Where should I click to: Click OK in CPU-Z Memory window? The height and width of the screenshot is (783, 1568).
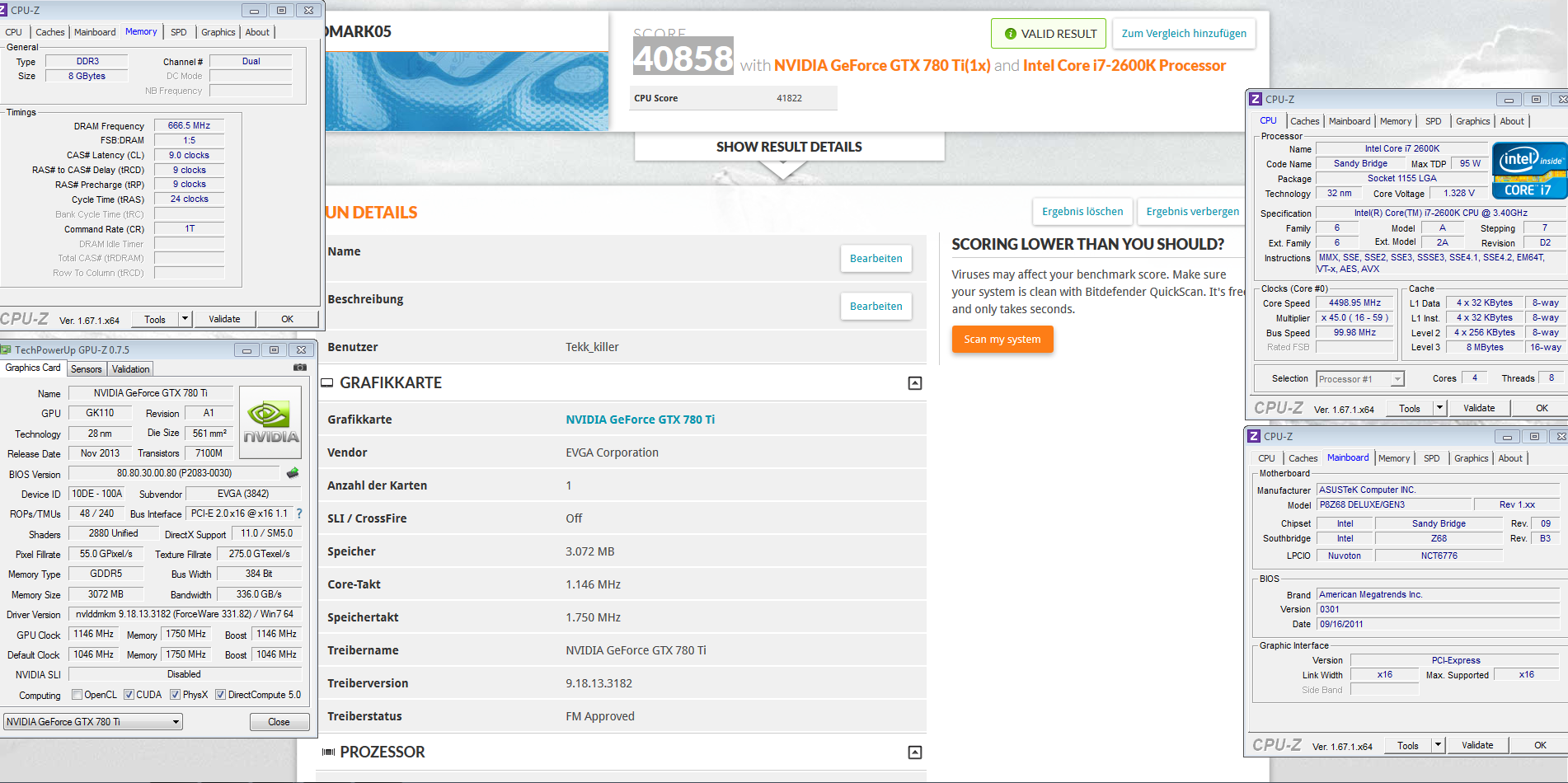click(287, 319)
